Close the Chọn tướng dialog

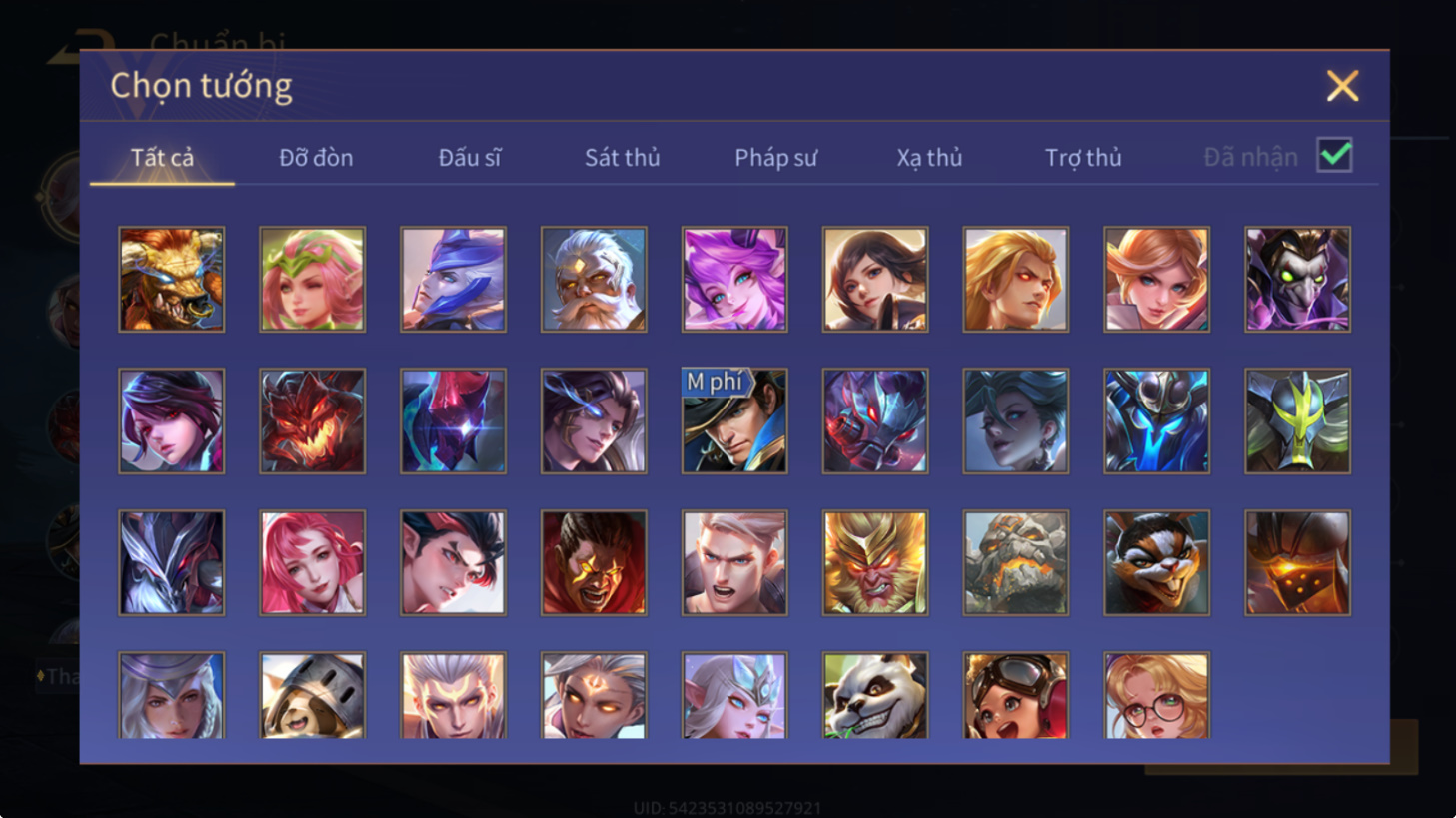(1342, 86)
